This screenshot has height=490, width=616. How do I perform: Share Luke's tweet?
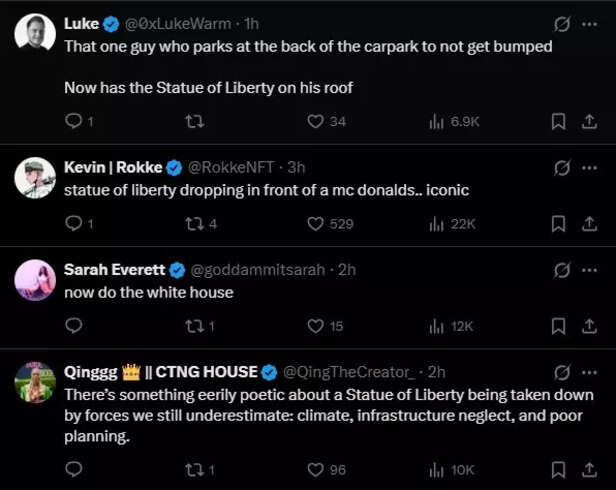(589, 121)
